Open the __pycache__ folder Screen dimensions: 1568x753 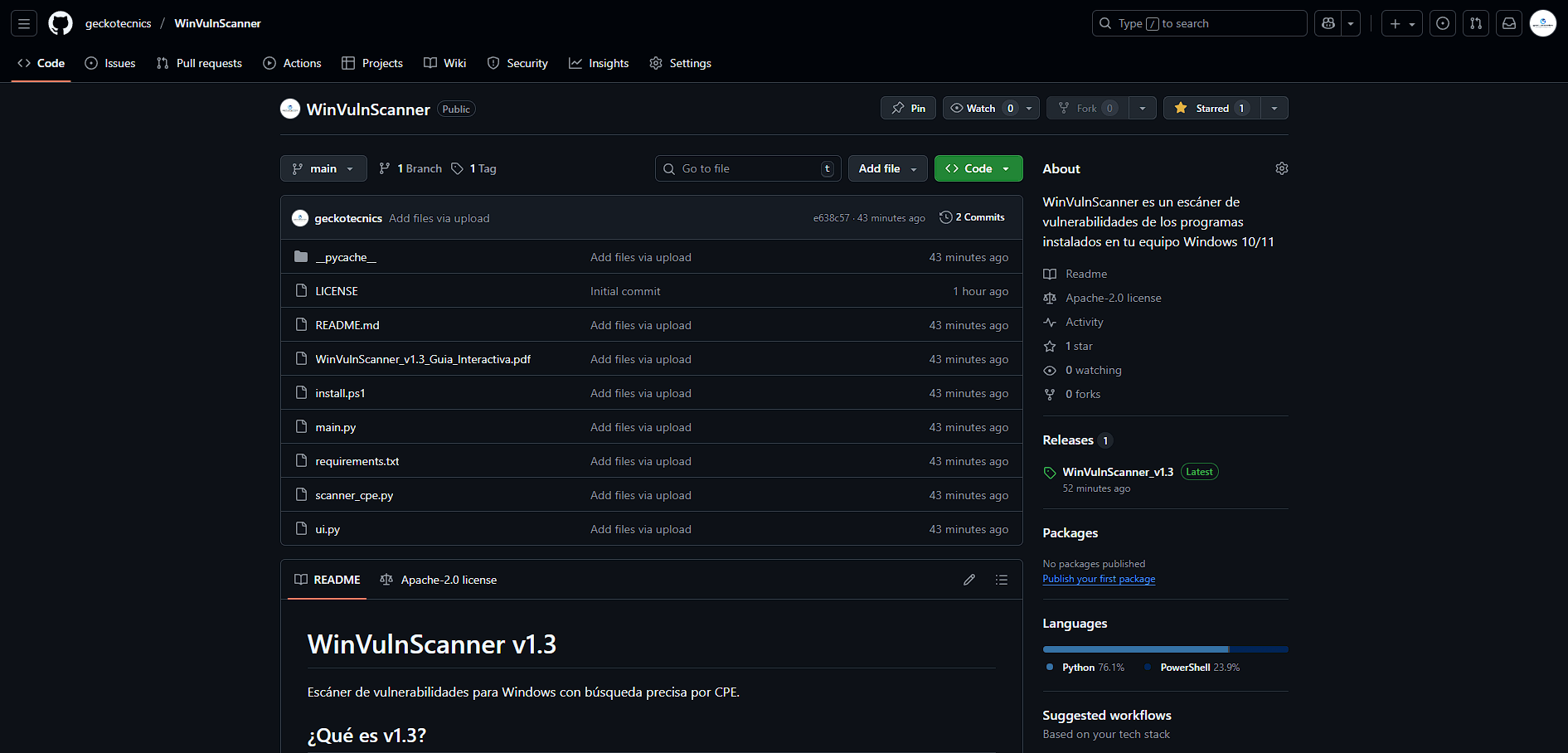click(346, 257)
